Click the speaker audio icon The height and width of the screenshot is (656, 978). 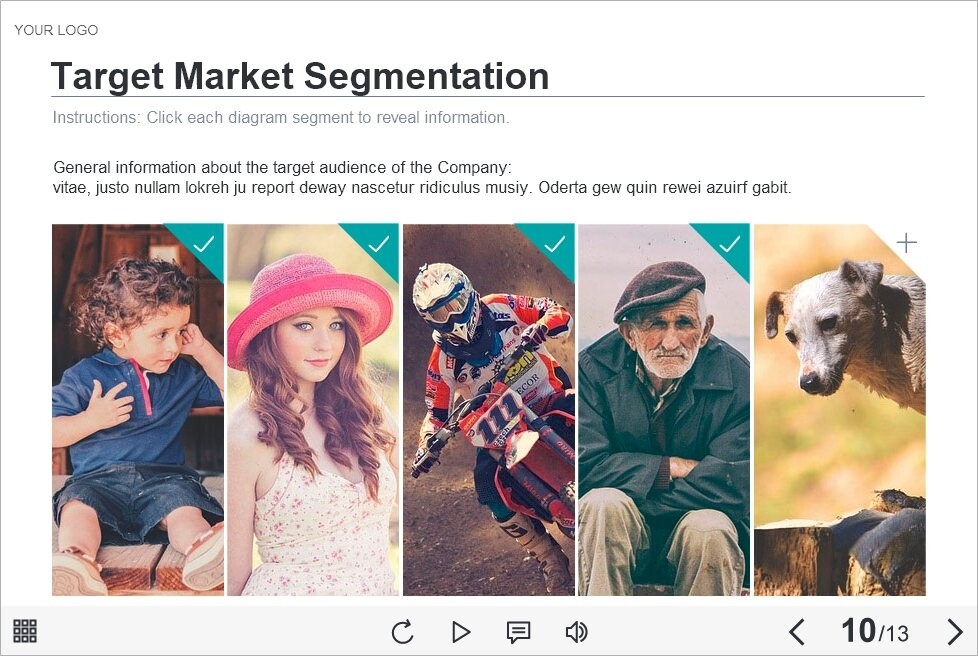(x=577, y=632)
